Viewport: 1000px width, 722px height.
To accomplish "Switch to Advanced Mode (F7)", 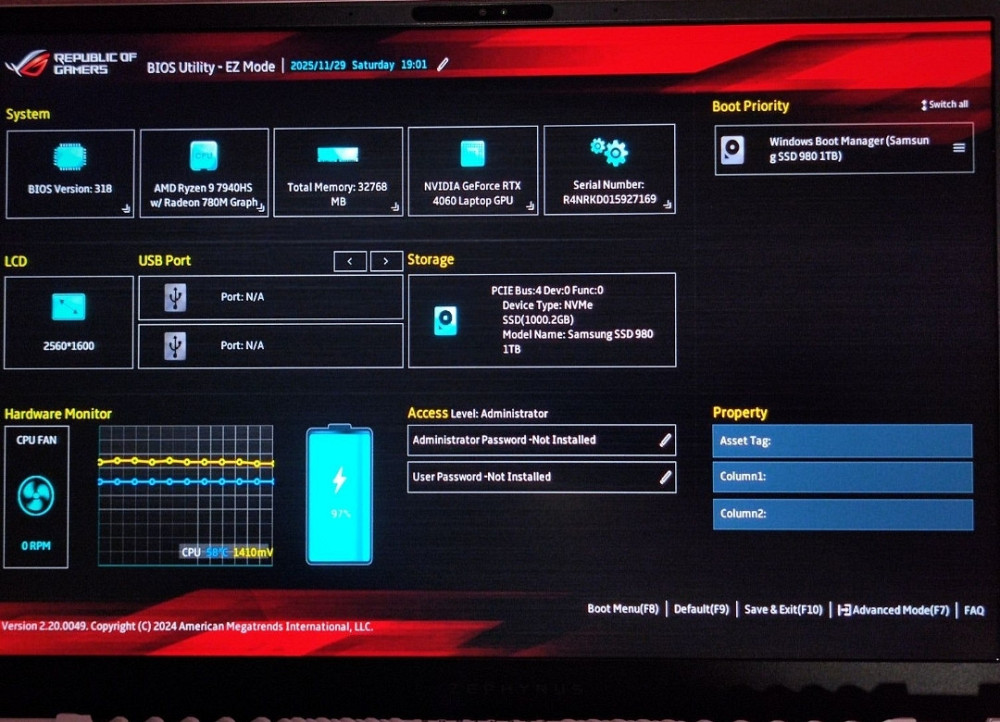I will [893, 610].
